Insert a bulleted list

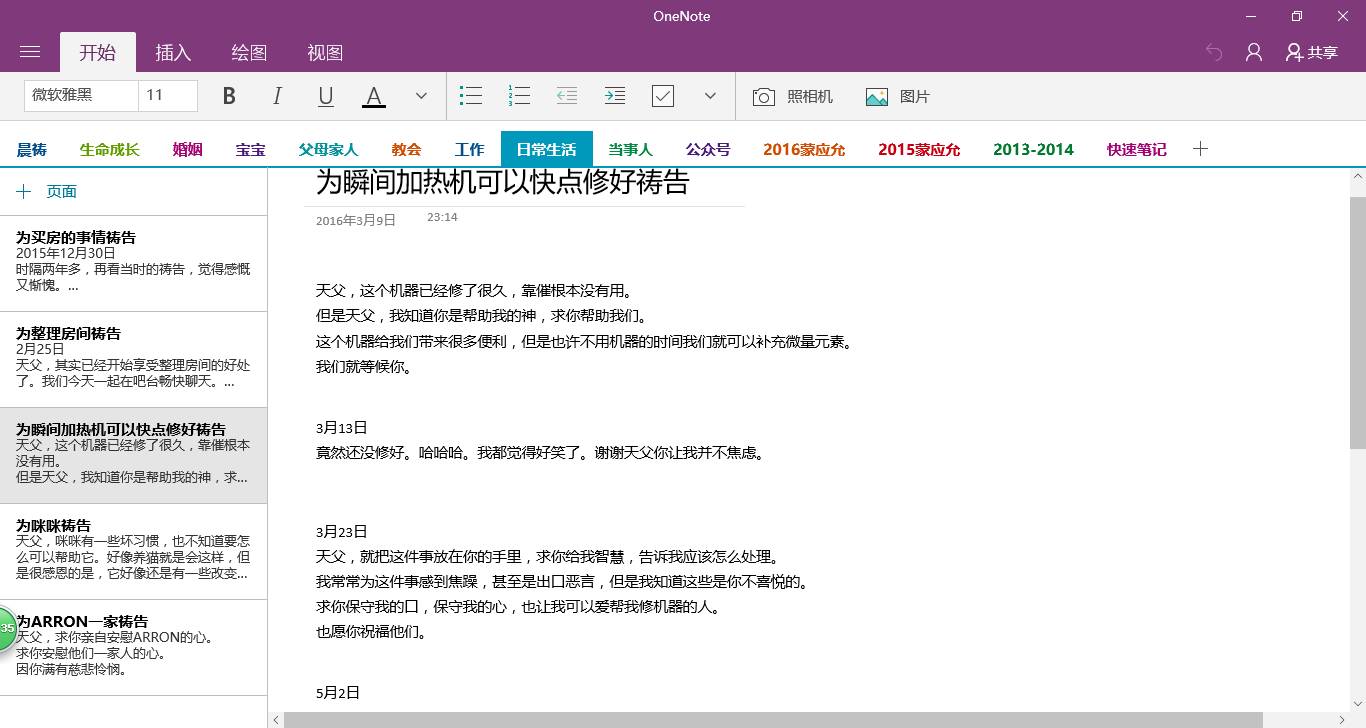tap(471, 96)
